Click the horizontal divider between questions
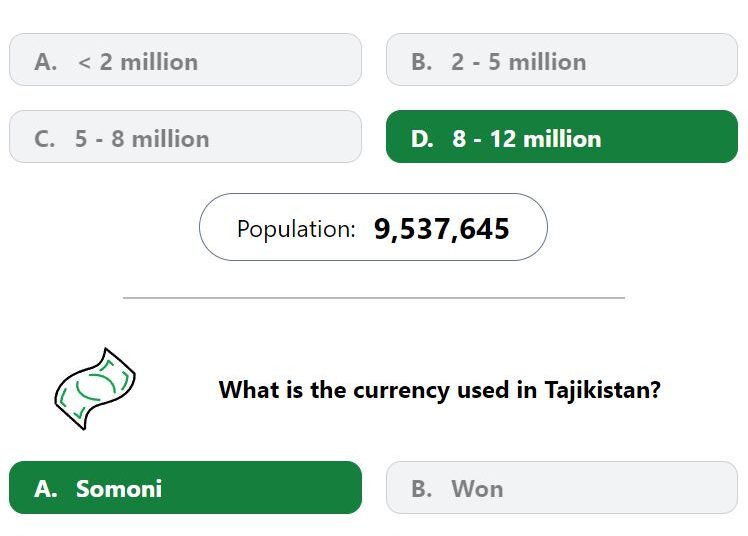This screenshot has width=748, height=536. [x=374, y=298]
